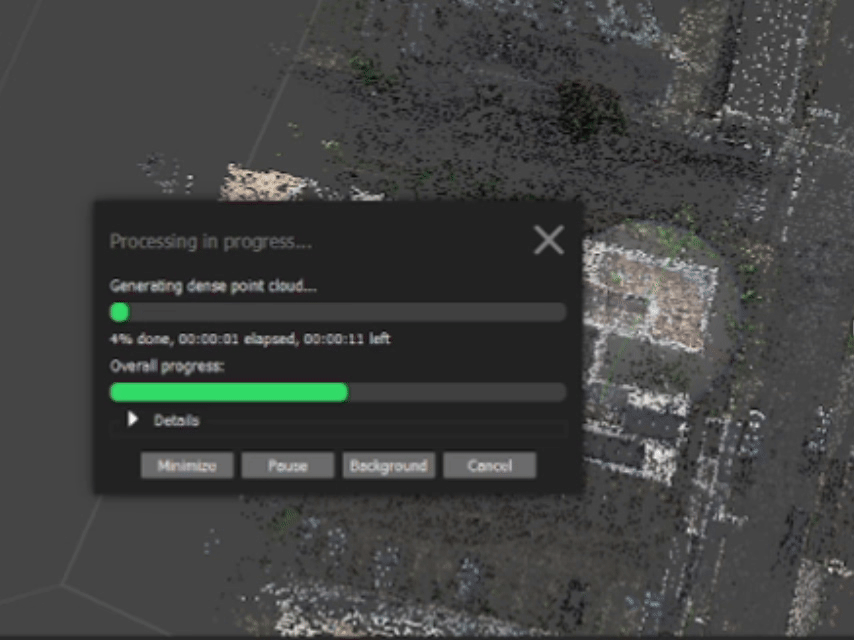Image resolution: width=854 pixels, height=640 pixels.
Task: Click the green filled part of Overall progress bar
Action: (x=228, y=392)
